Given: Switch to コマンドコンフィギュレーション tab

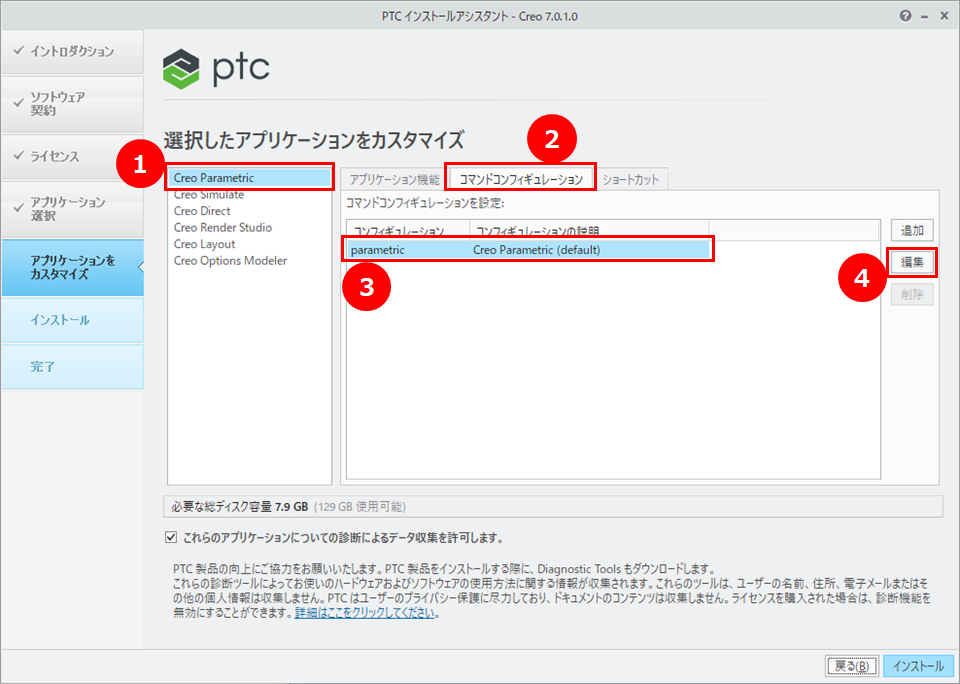Looking at the screenshot, I should point(520,179).
